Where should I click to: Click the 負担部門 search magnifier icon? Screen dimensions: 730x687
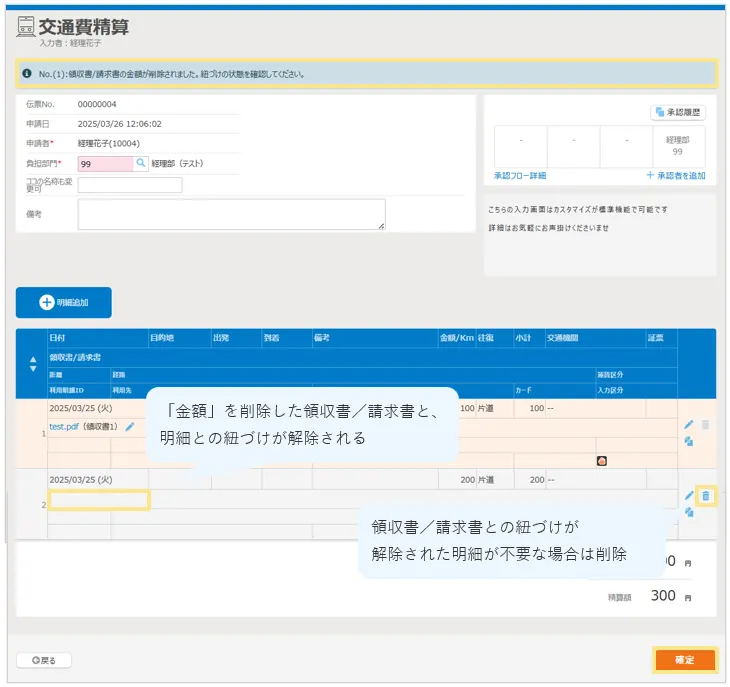tap(141, 163)
